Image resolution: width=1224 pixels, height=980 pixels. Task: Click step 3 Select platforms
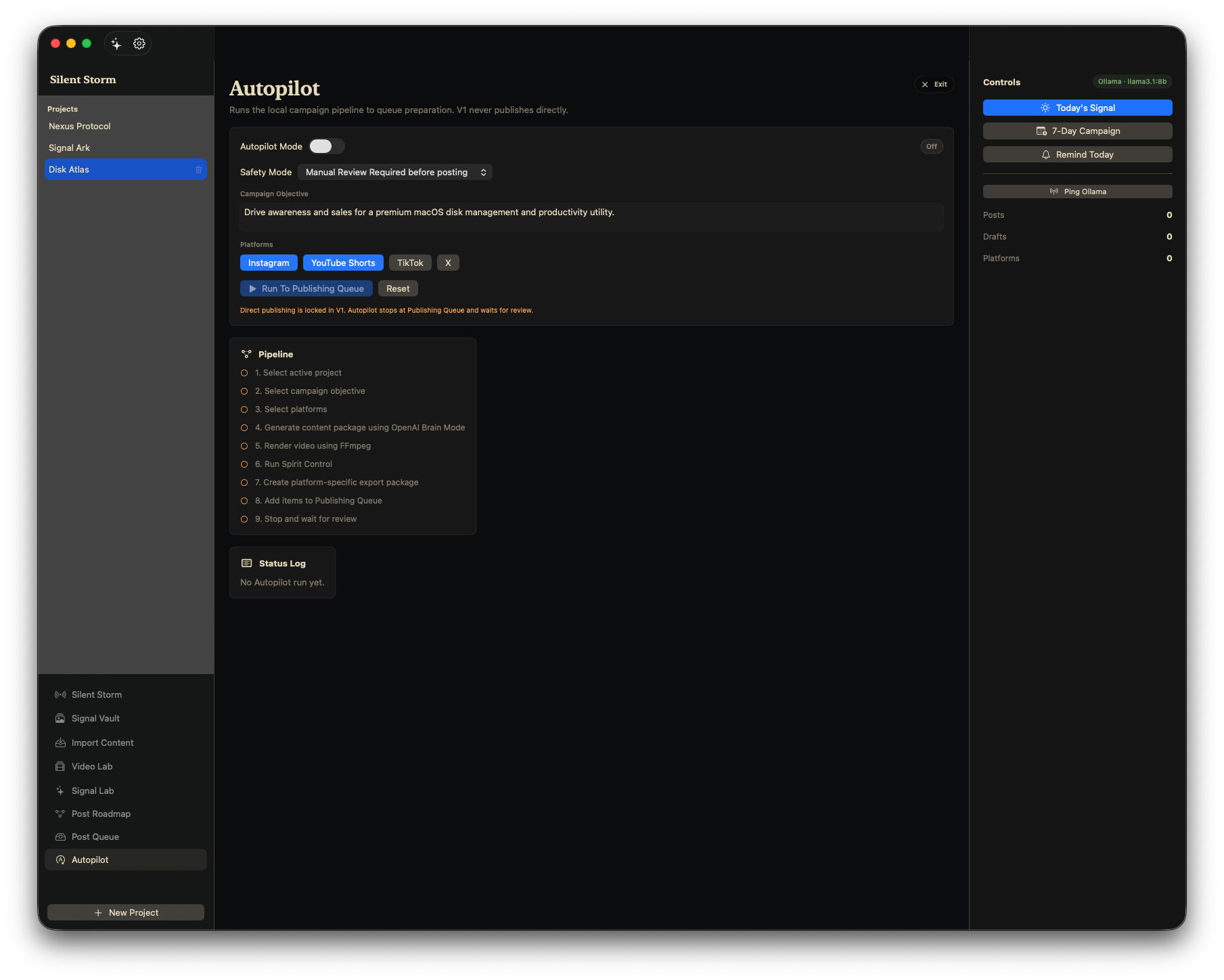tap(291, 409)
